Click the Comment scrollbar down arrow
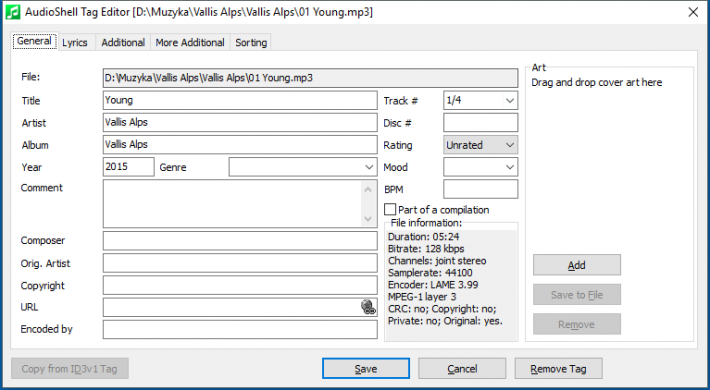 368,219
